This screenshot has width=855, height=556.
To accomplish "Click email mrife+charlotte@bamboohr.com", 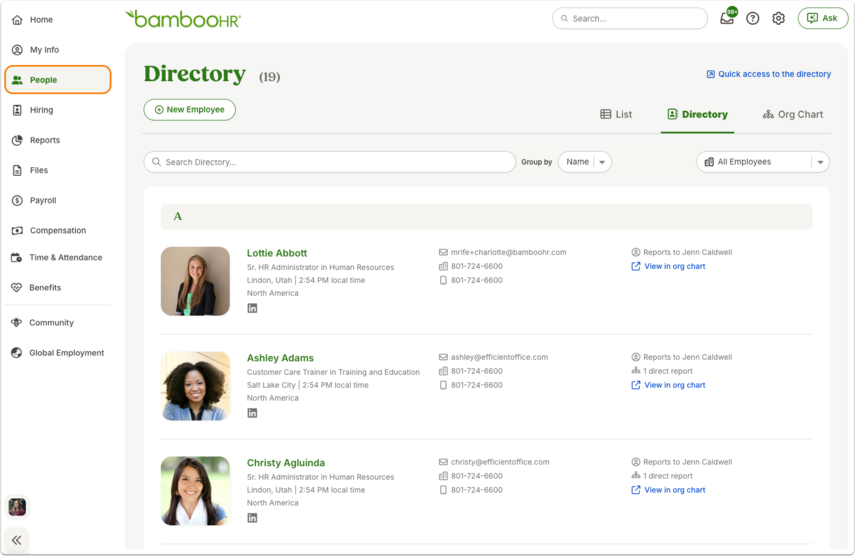I will (x=508, y=252).
